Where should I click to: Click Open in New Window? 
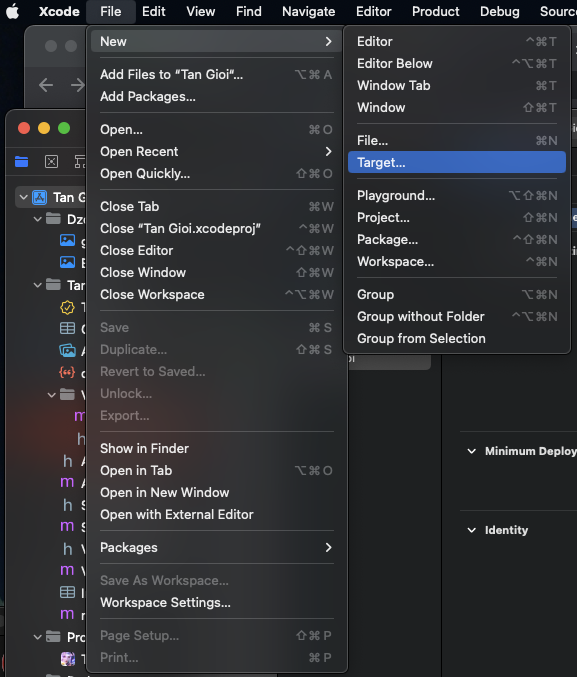(x=216, y=493)
